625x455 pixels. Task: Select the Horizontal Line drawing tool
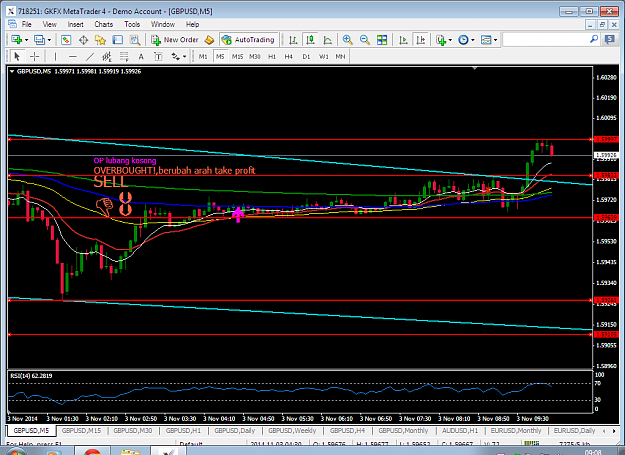(x=73, y=57)
